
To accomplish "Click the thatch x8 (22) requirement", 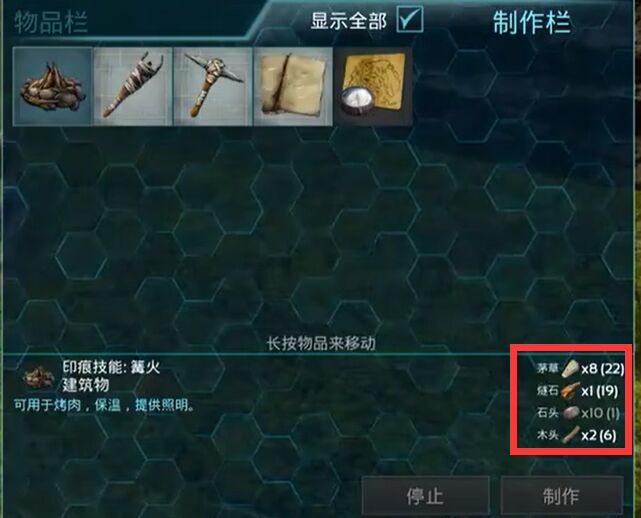I will (x=603, y=369).
